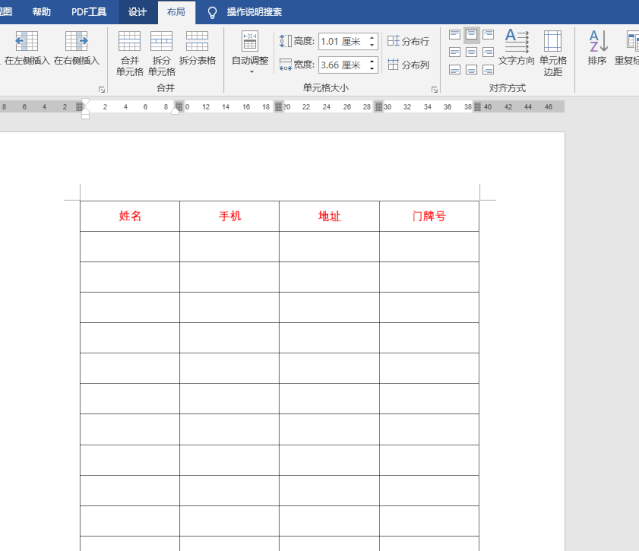Click the Tell Me search box (操作说明搜索)

point(254,12)
